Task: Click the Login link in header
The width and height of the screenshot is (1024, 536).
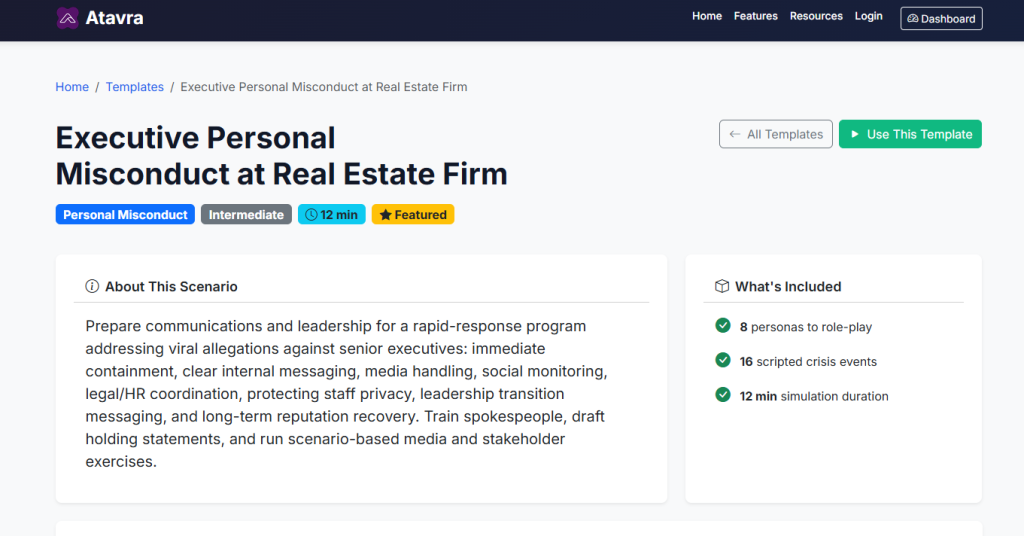Action: tap(869, 16)
